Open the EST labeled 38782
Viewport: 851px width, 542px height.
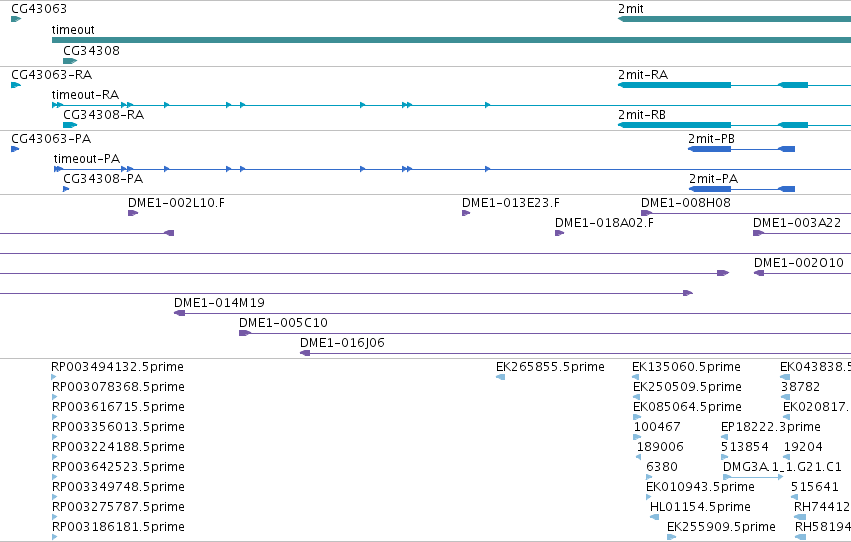tap(800, 387)
